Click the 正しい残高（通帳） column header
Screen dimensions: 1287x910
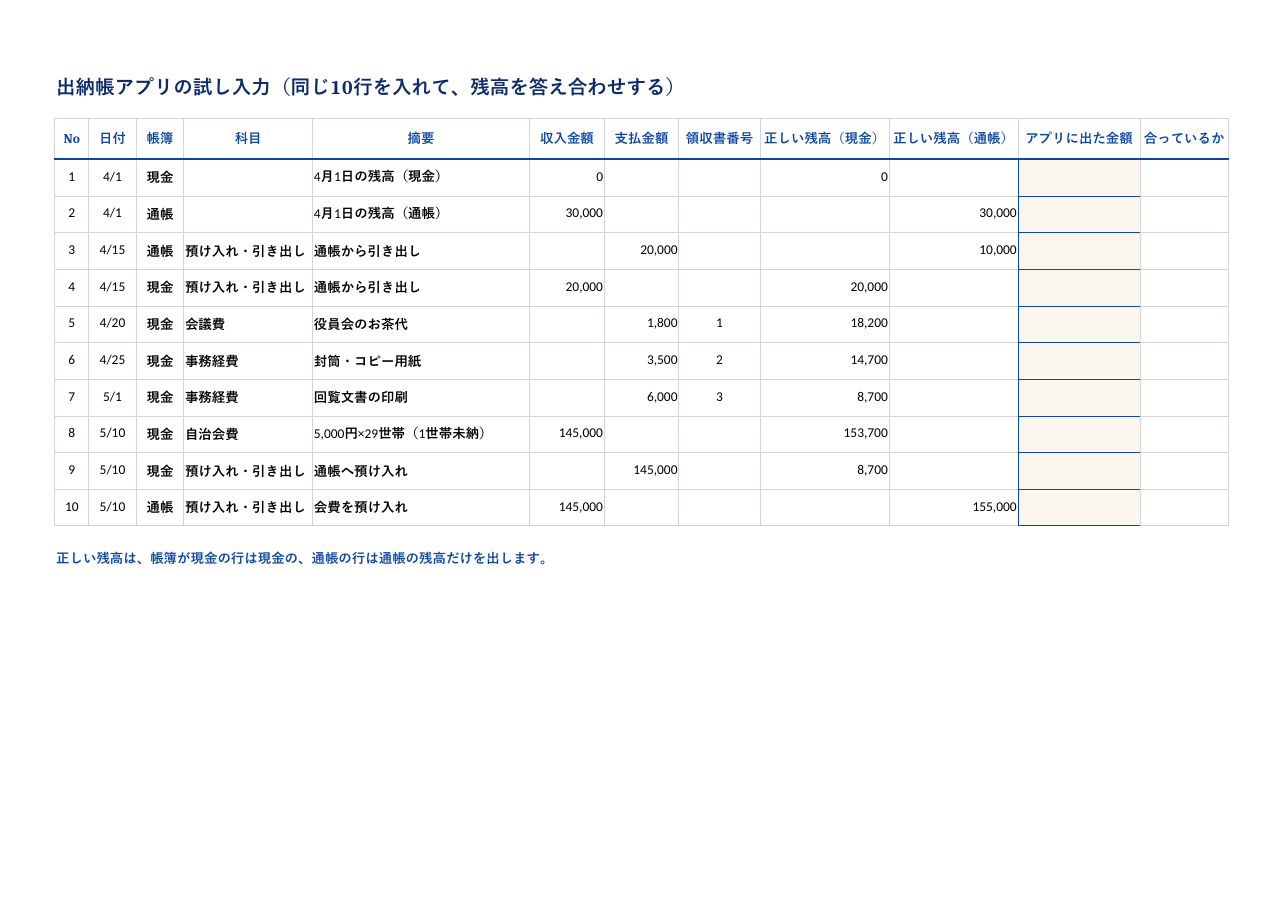(954, 139)
